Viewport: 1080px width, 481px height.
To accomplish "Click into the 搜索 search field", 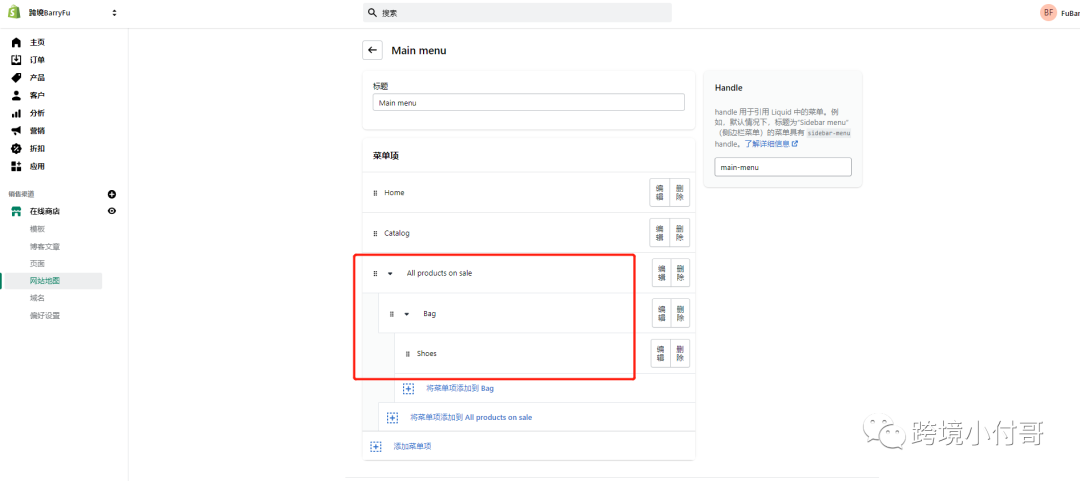I will 517,12.
